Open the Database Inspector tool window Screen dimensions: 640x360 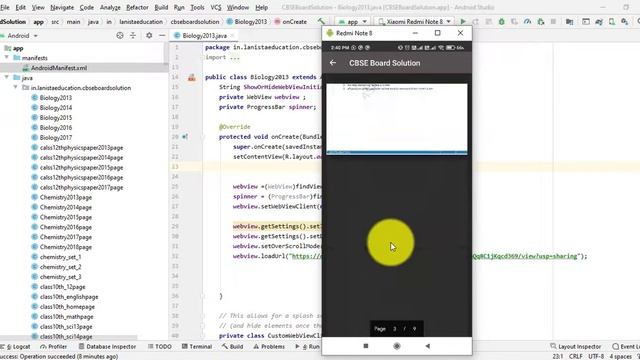click(107, 347)
